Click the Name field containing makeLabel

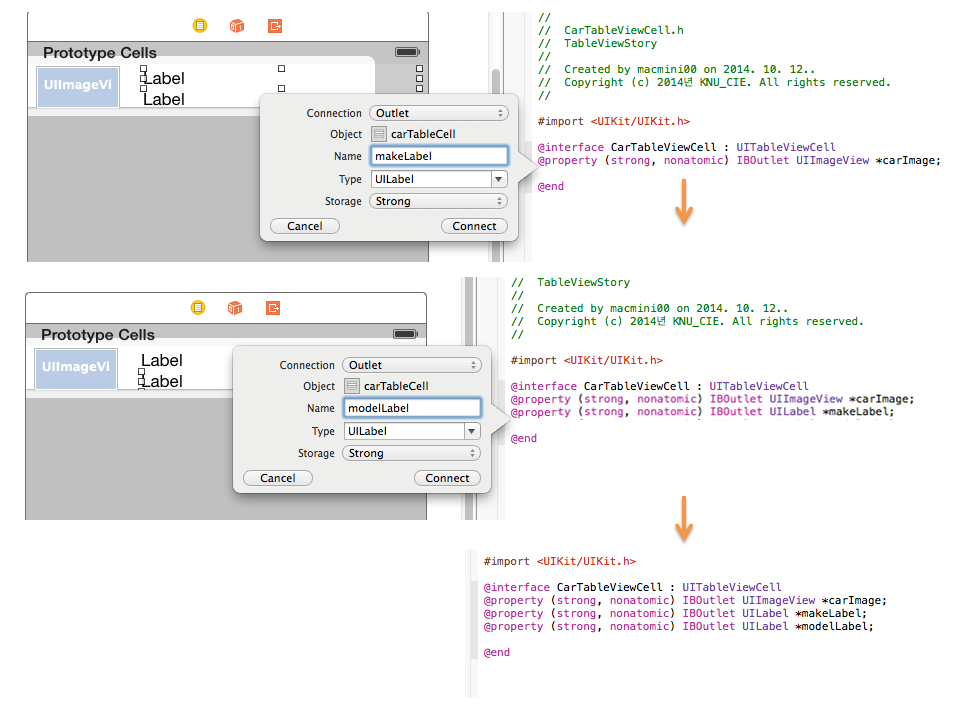[x=438, y=156]
